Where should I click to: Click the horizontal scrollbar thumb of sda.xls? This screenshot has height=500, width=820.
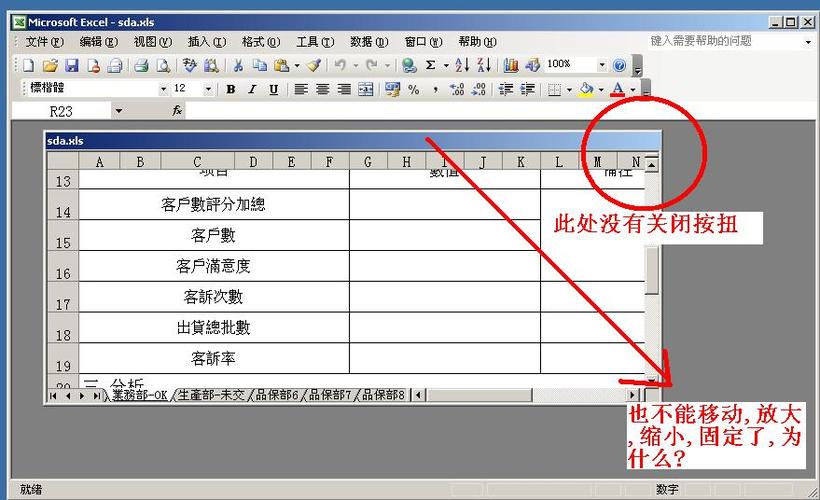click(x=479, y=395)
